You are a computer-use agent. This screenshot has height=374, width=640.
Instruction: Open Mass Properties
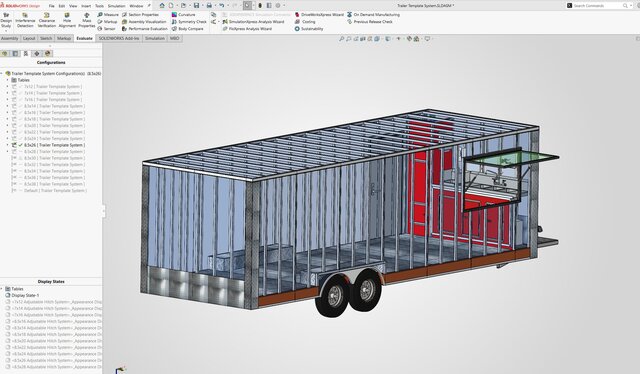[87, 20]
